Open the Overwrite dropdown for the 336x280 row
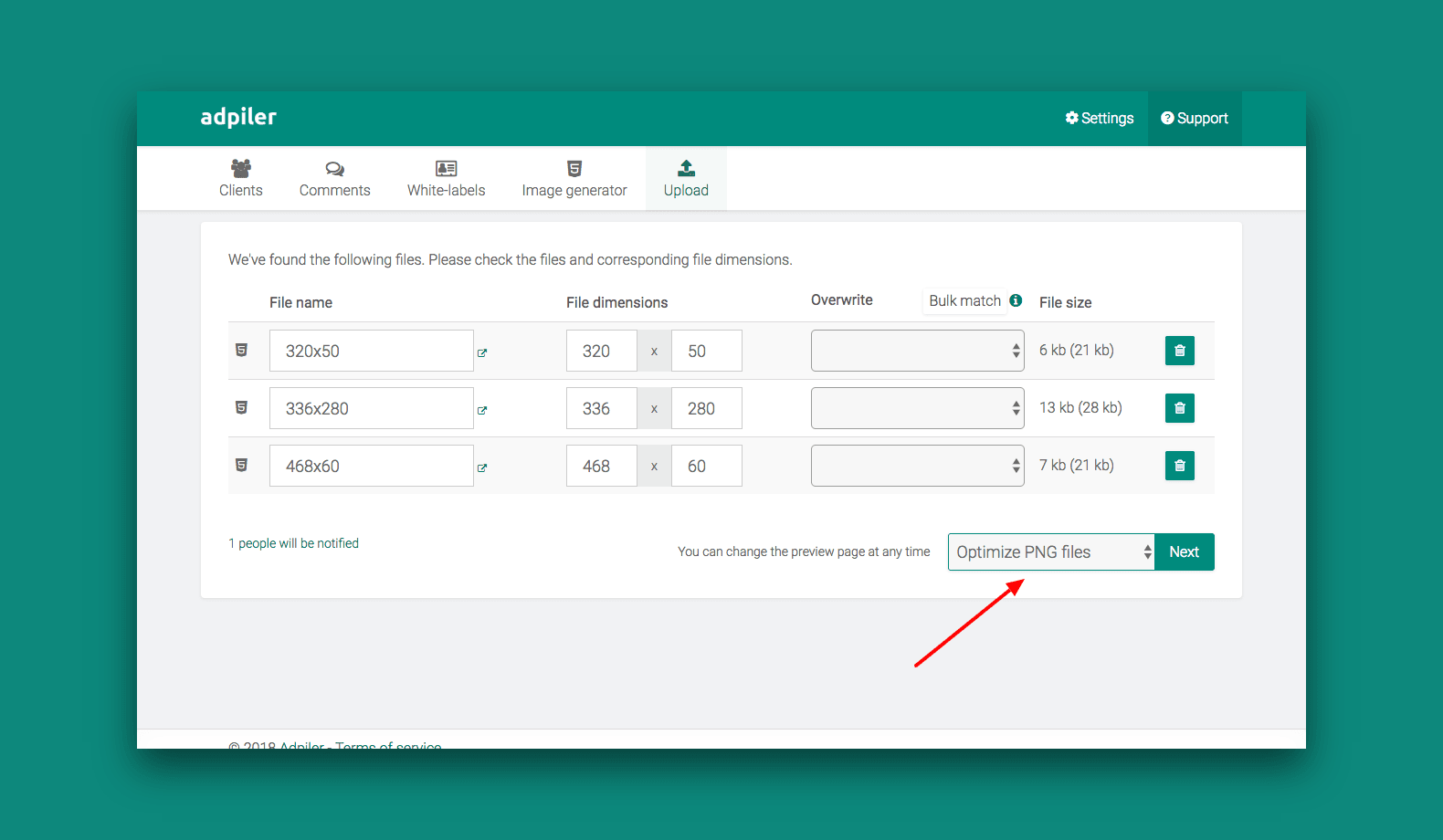This screenshot has width=1443, height=840. point(918,408)
